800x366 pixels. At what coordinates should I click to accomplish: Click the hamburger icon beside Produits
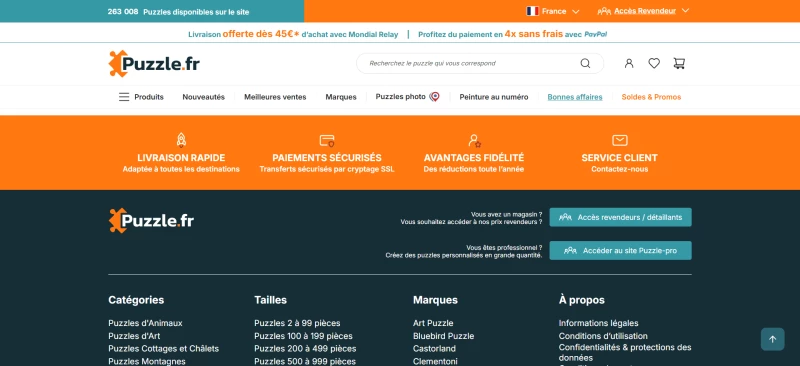124,97
